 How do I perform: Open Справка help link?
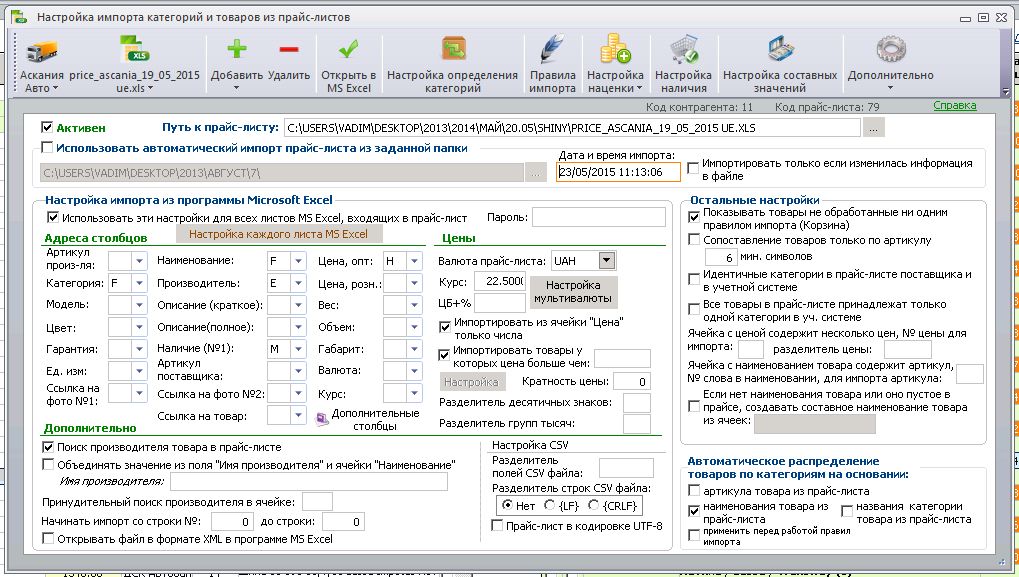[955, 105]
